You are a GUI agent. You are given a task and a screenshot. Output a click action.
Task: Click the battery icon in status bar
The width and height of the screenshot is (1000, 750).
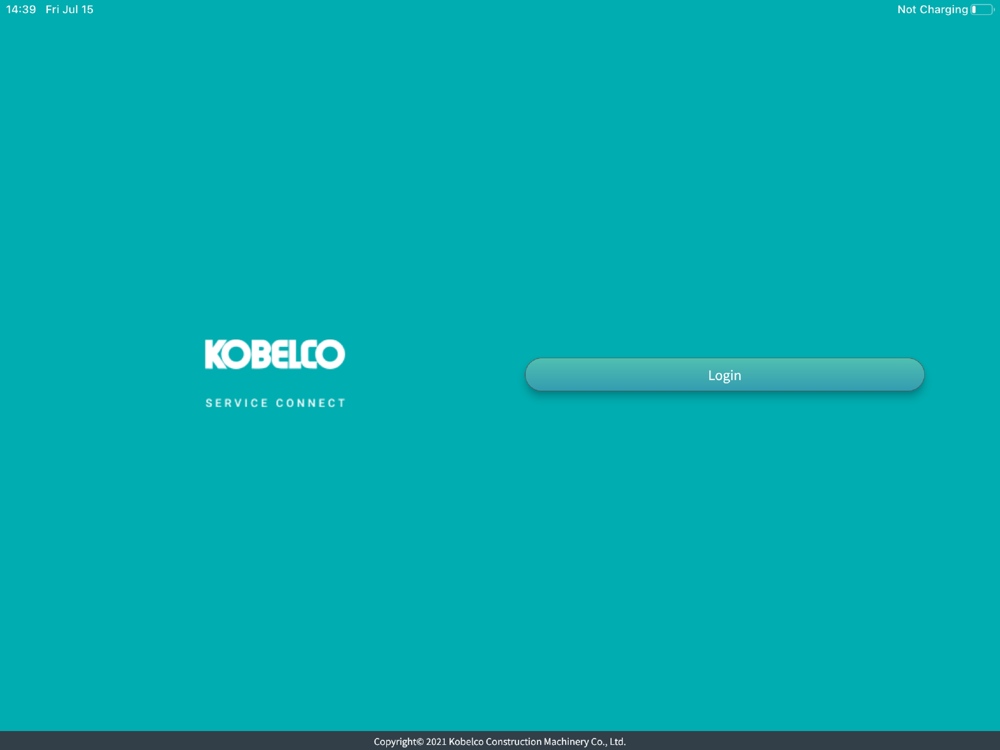coord(982,10)
